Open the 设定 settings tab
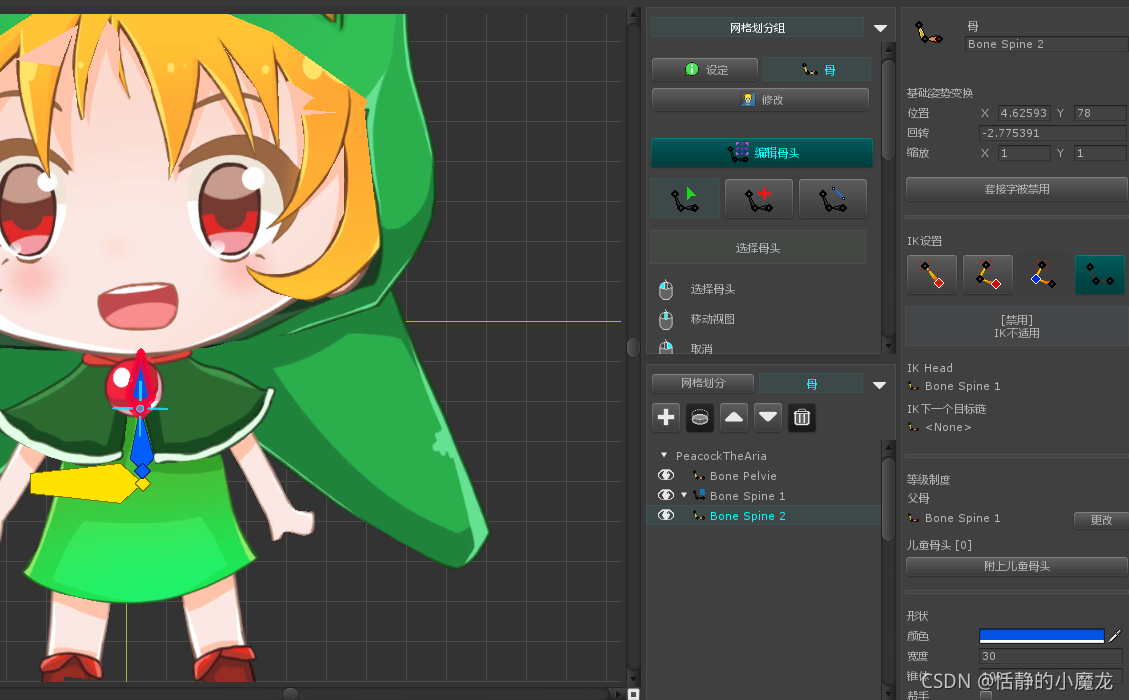Image resolution: width=1129 pixels, height=700 pixels. point(705,70)
